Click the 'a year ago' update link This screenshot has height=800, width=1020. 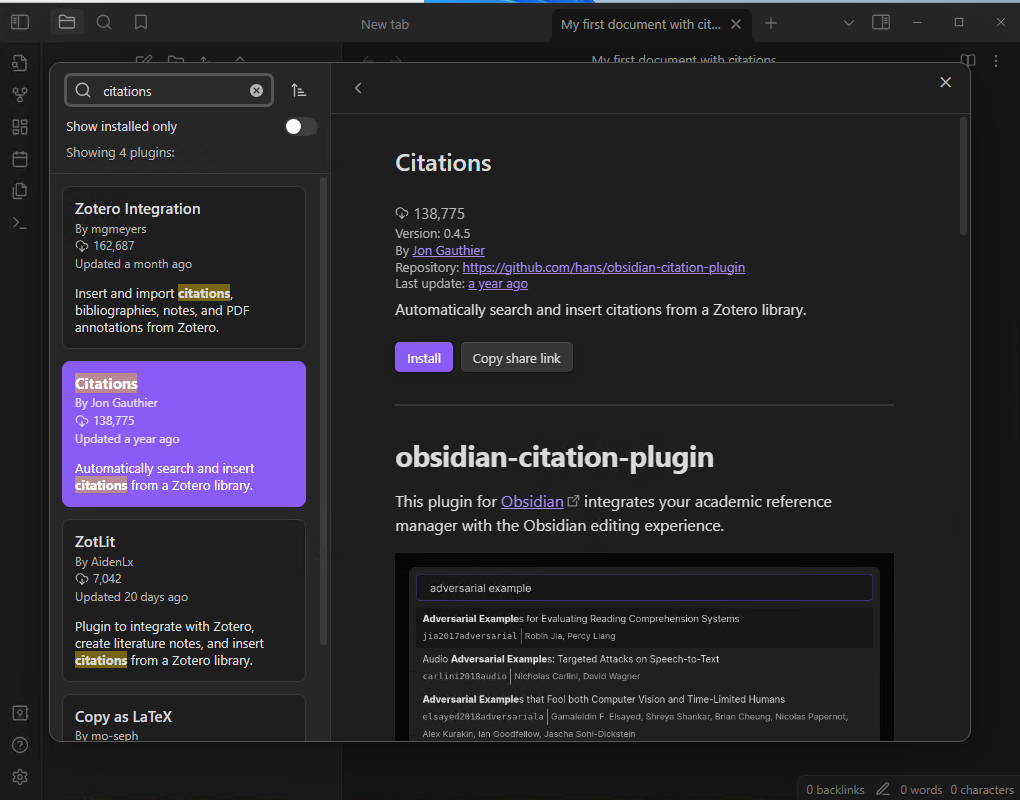[x=498, y=284]
